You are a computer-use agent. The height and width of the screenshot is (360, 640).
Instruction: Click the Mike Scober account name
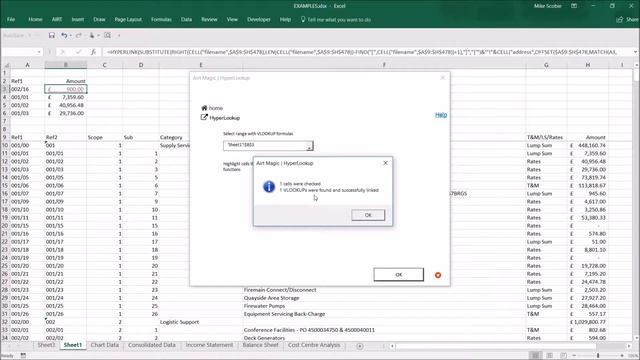click(548, 6)
